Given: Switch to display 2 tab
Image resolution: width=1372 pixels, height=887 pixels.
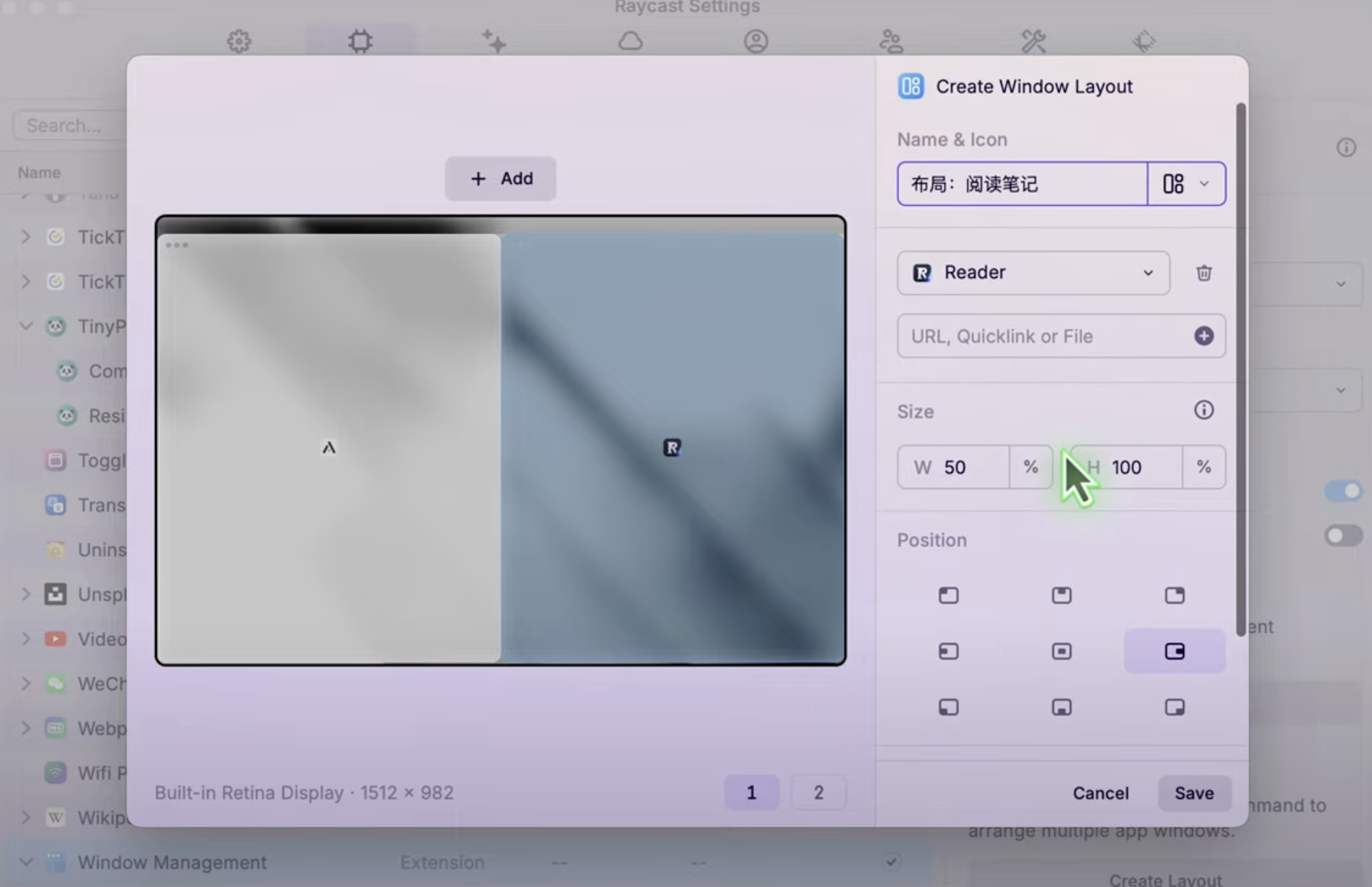Looking at the screenshot, I should [818, 792].
